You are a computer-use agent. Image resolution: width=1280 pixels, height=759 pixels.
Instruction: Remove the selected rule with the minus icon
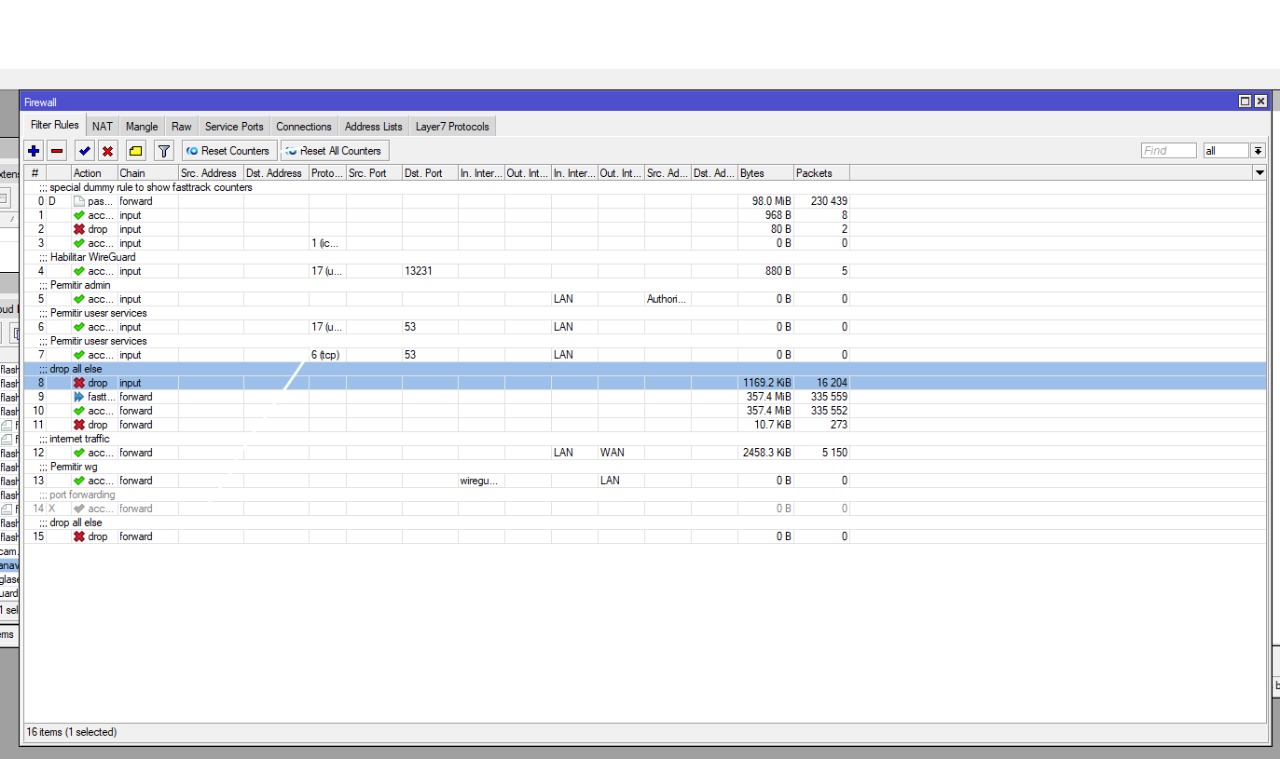[57, 151]
